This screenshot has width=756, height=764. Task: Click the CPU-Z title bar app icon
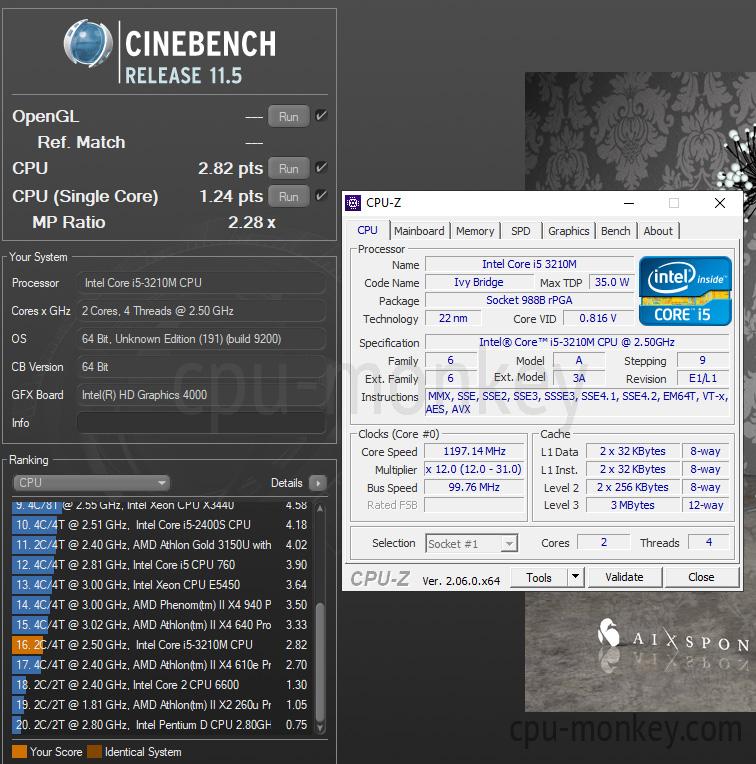click(353, 203)
